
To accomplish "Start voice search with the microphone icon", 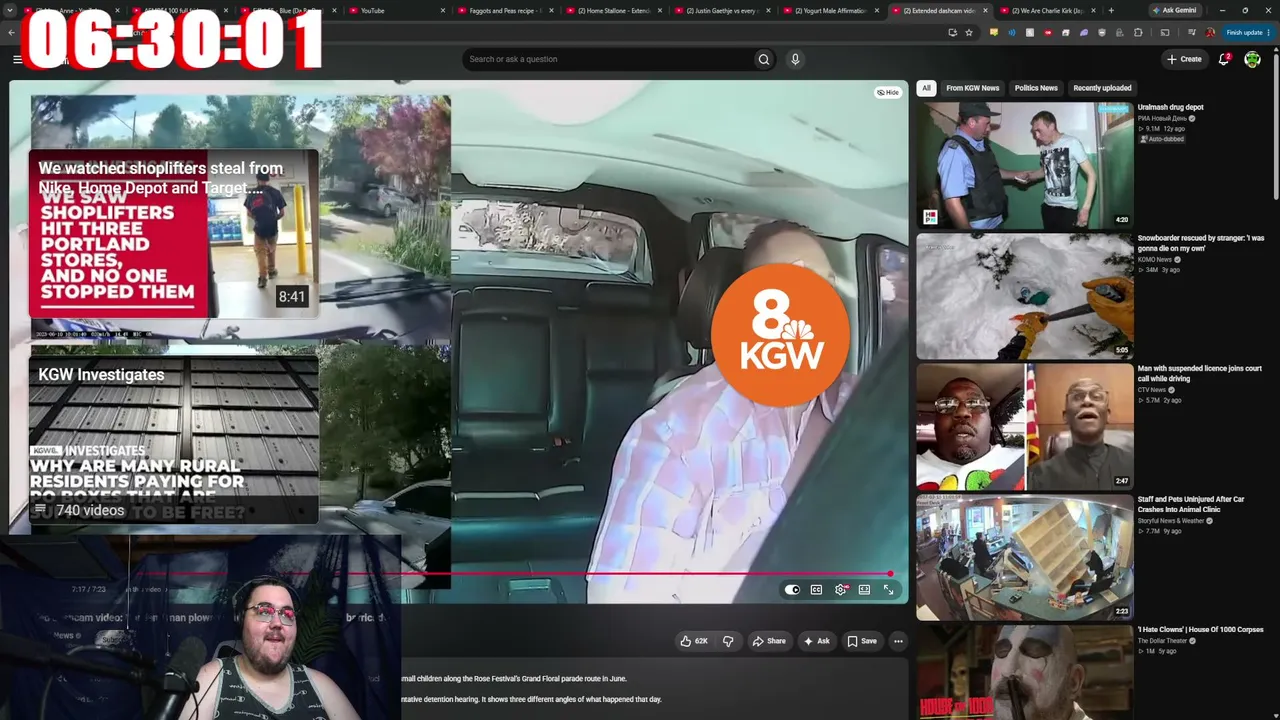I will tap(795, 59).
